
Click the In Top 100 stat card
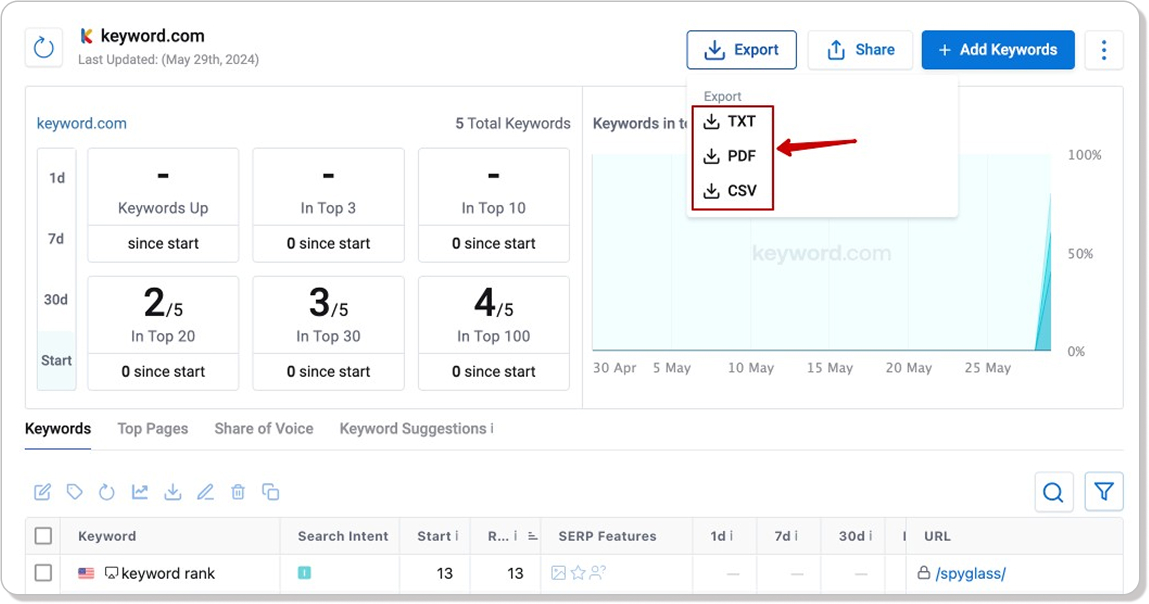click(x=494, y=334)
